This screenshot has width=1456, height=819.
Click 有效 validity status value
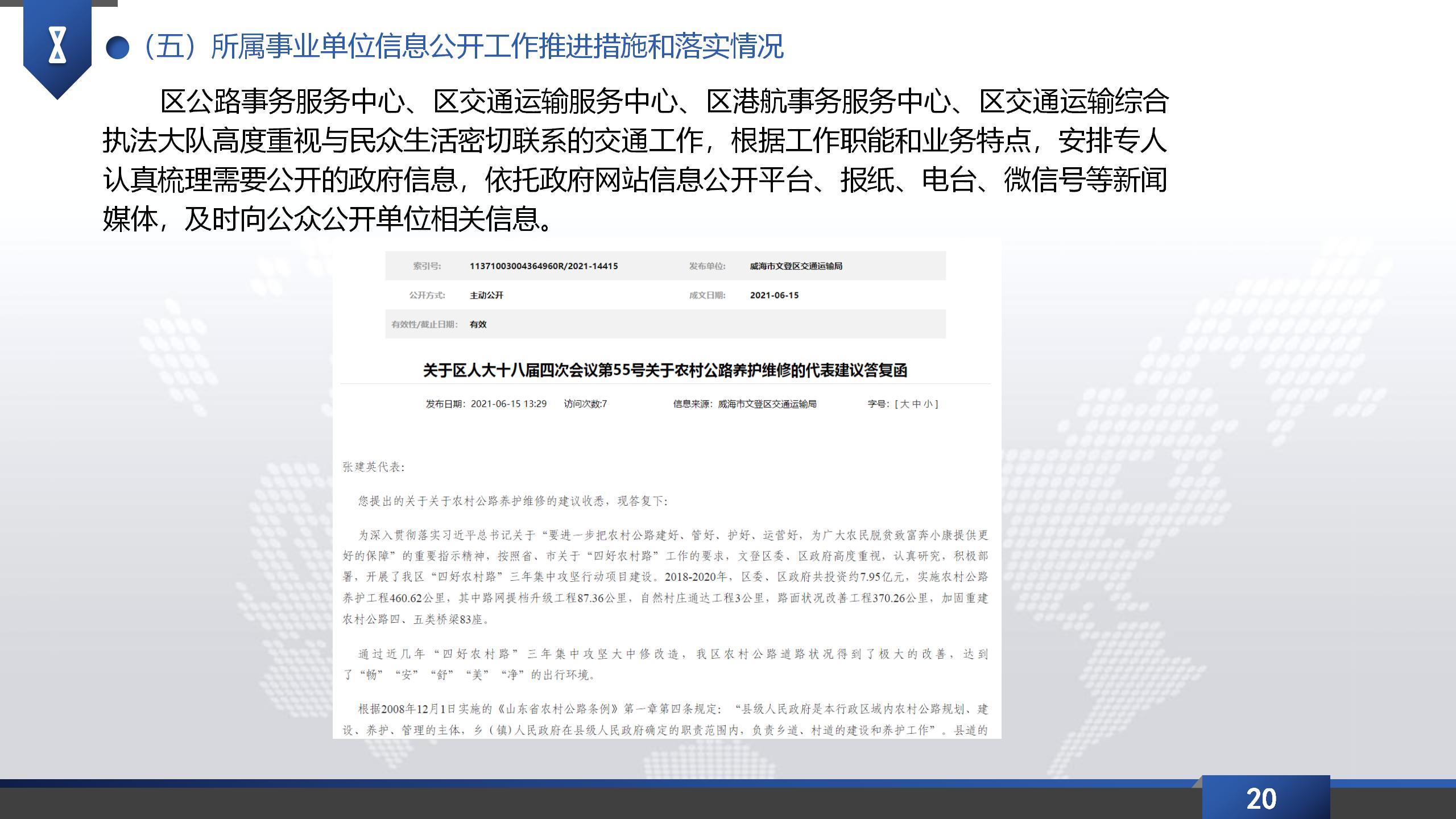(478, 324)
